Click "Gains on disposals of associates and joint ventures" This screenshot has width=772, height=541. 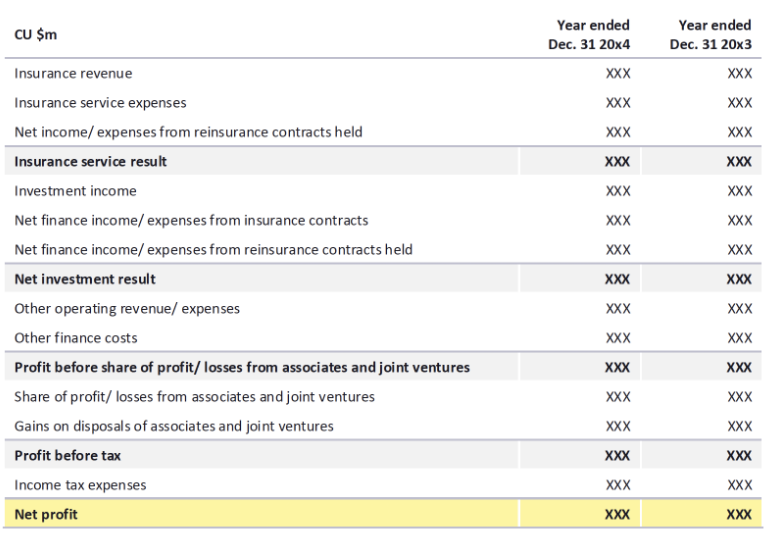tap(174, 426)
